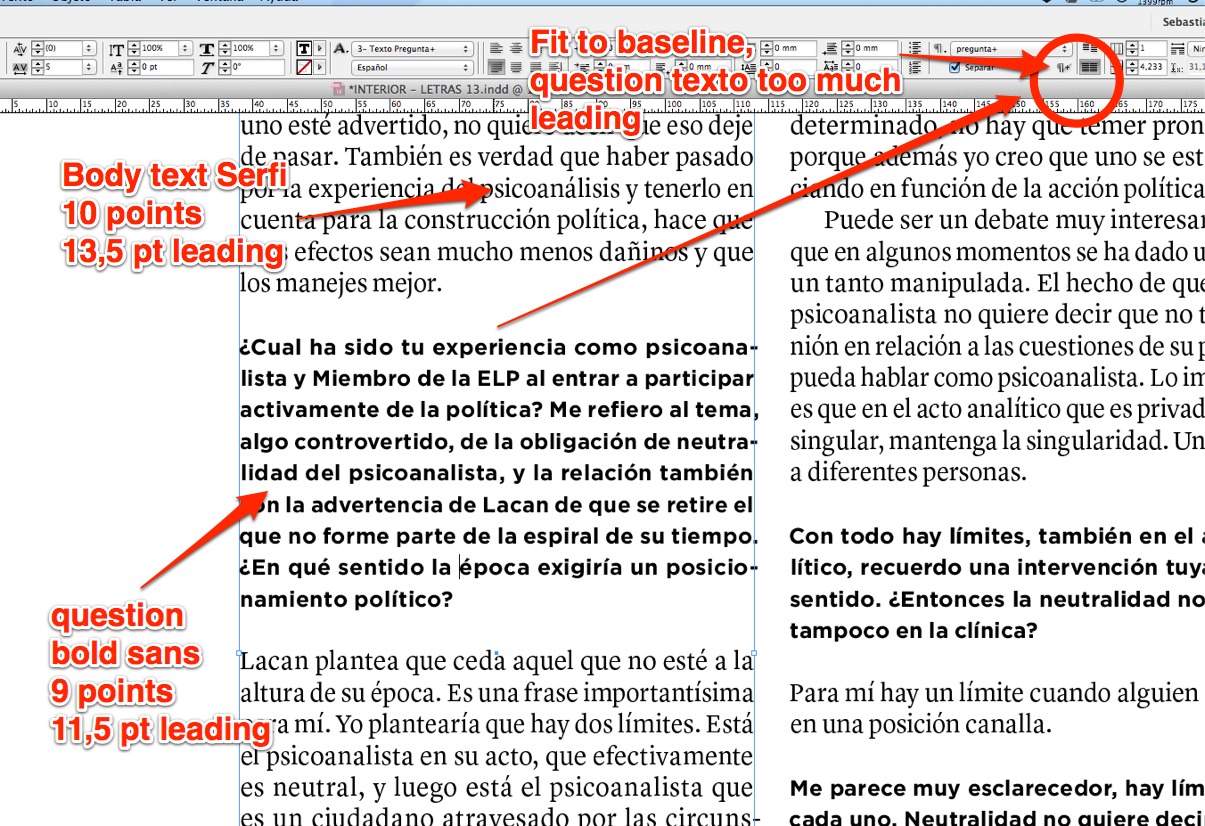The image size is (1205, 826).
Task: Click the skew (false italic) icon
Action: point(207,67)
